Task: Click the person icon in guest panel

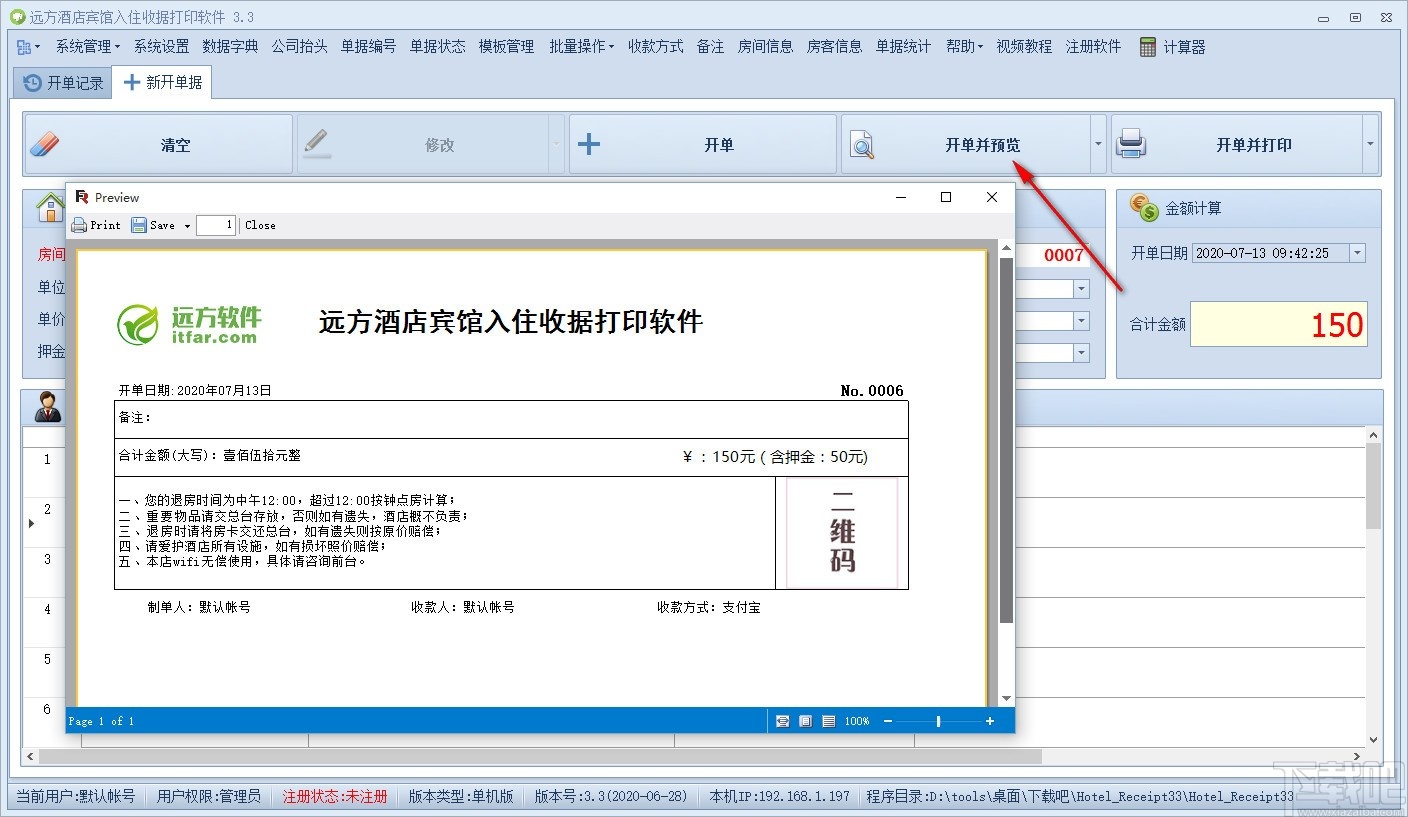Action: tap(48, 407)
